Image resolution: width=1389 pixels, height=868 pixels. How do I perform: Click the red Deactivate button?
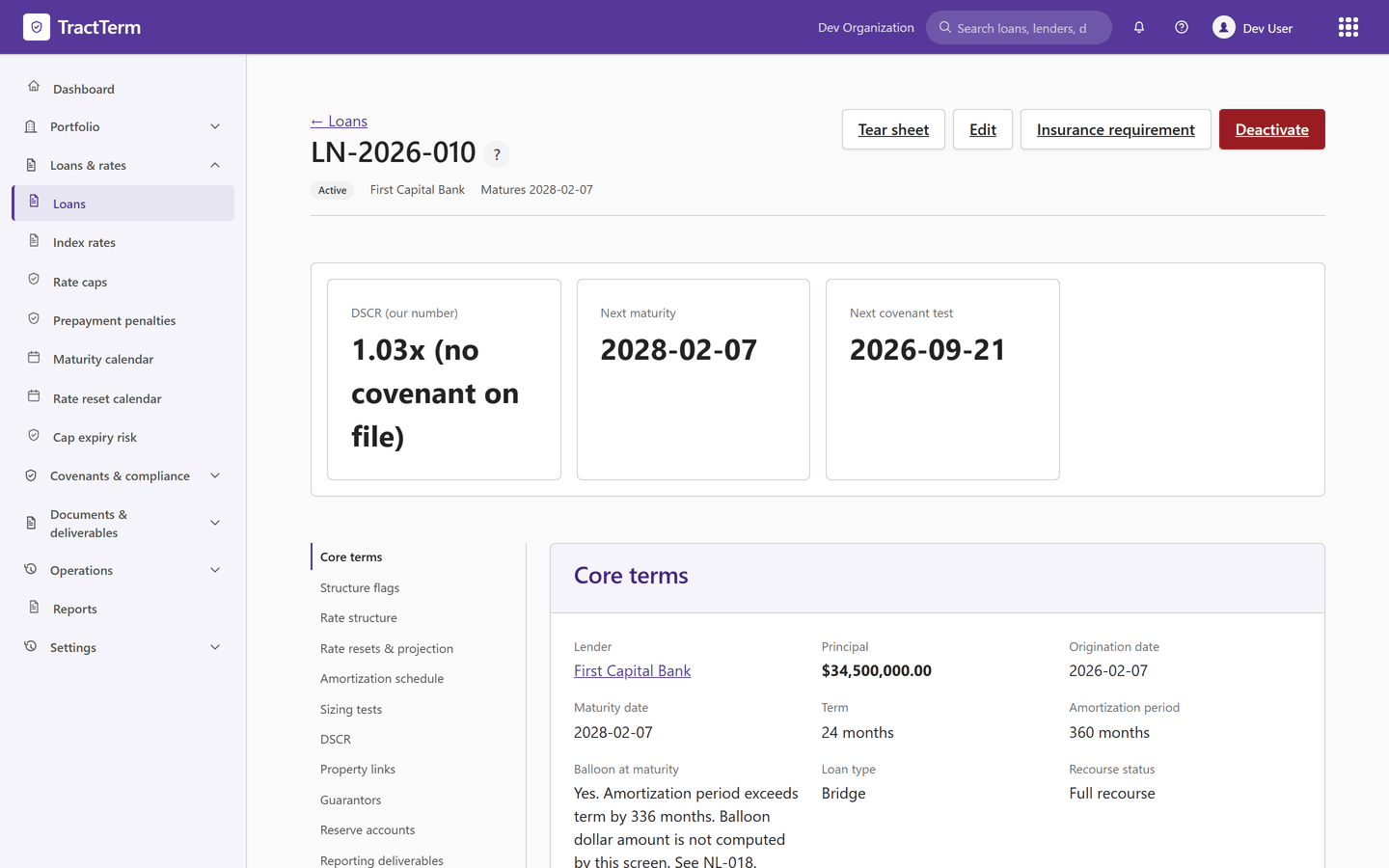pyautogui.click(x=1272, y=129)
